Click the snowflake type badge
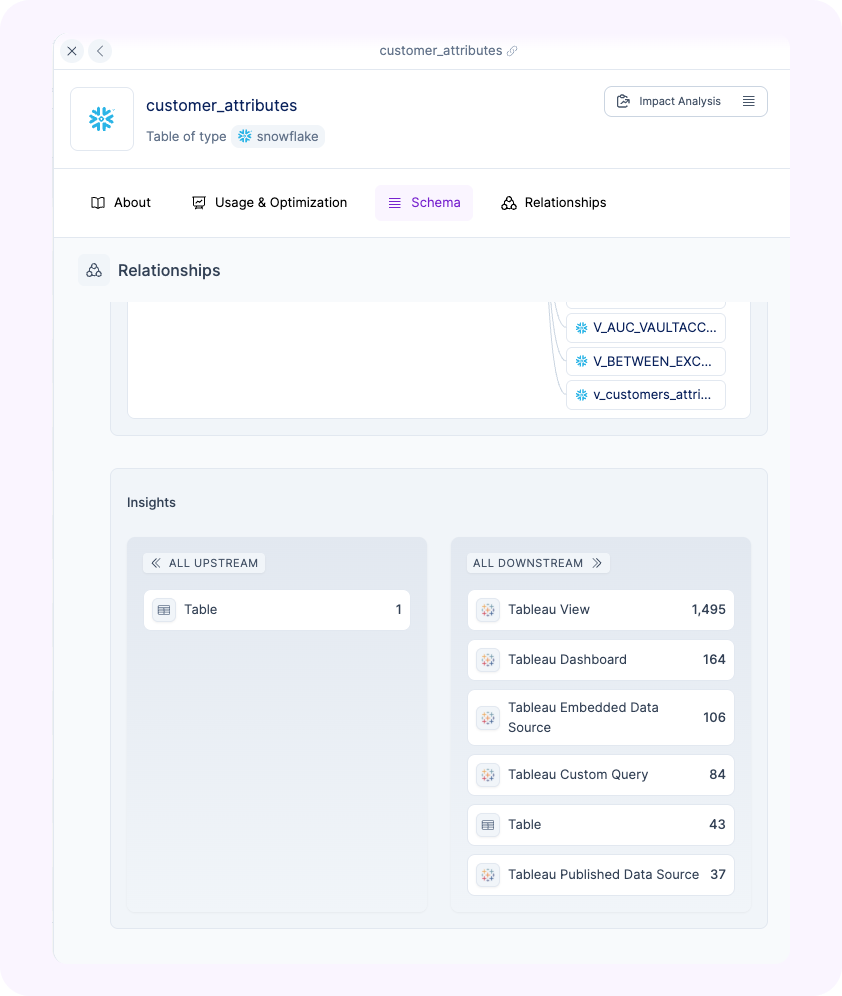842x996 pixels. click(x=278, y=136)
